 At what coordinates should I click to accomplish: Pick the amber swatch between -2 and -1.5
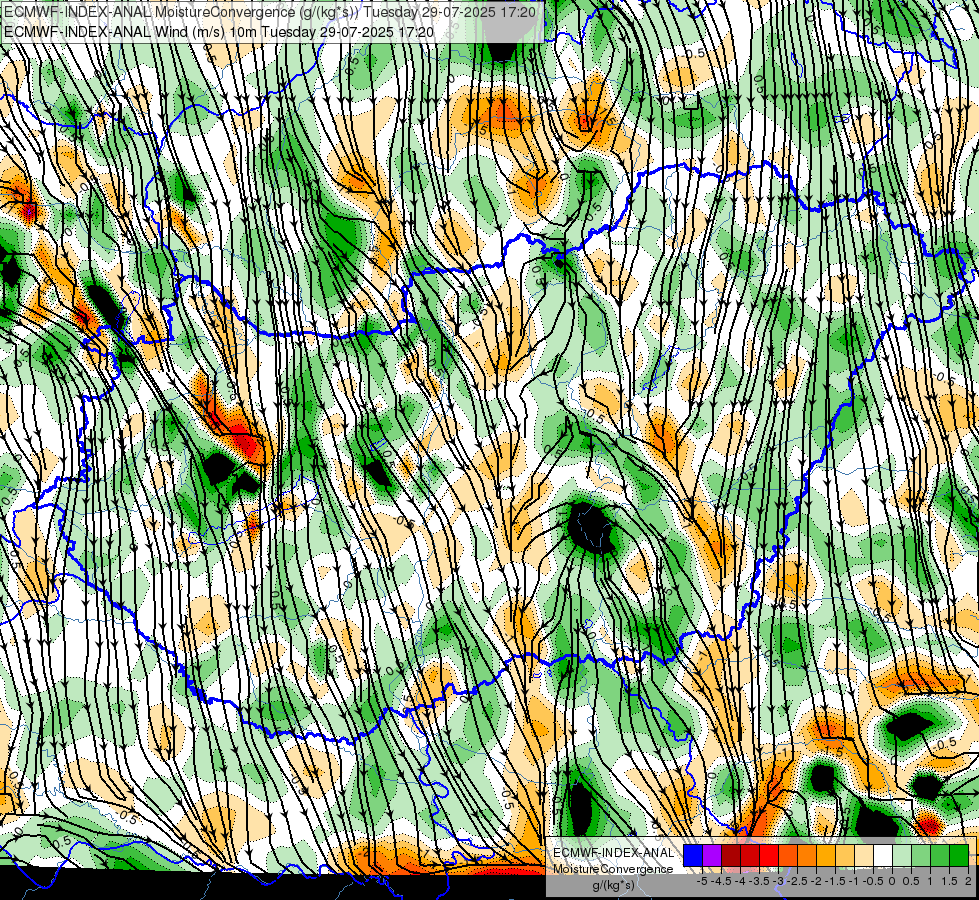point(826,856)
